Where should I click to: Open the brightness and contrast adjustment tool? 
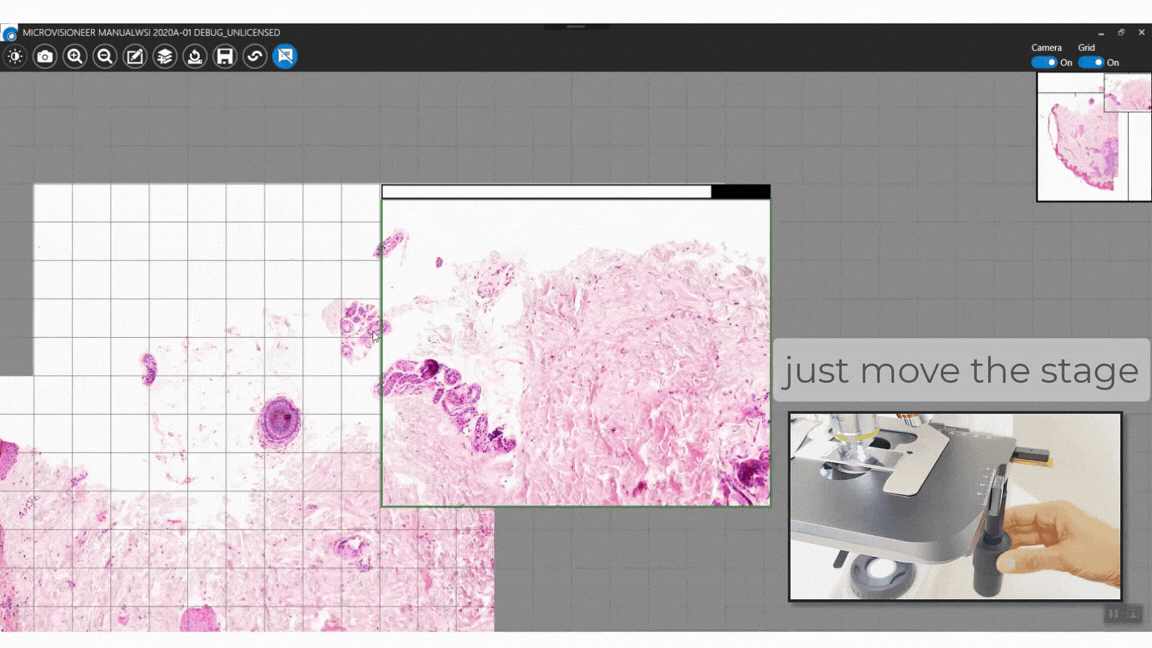click(15, 57)
